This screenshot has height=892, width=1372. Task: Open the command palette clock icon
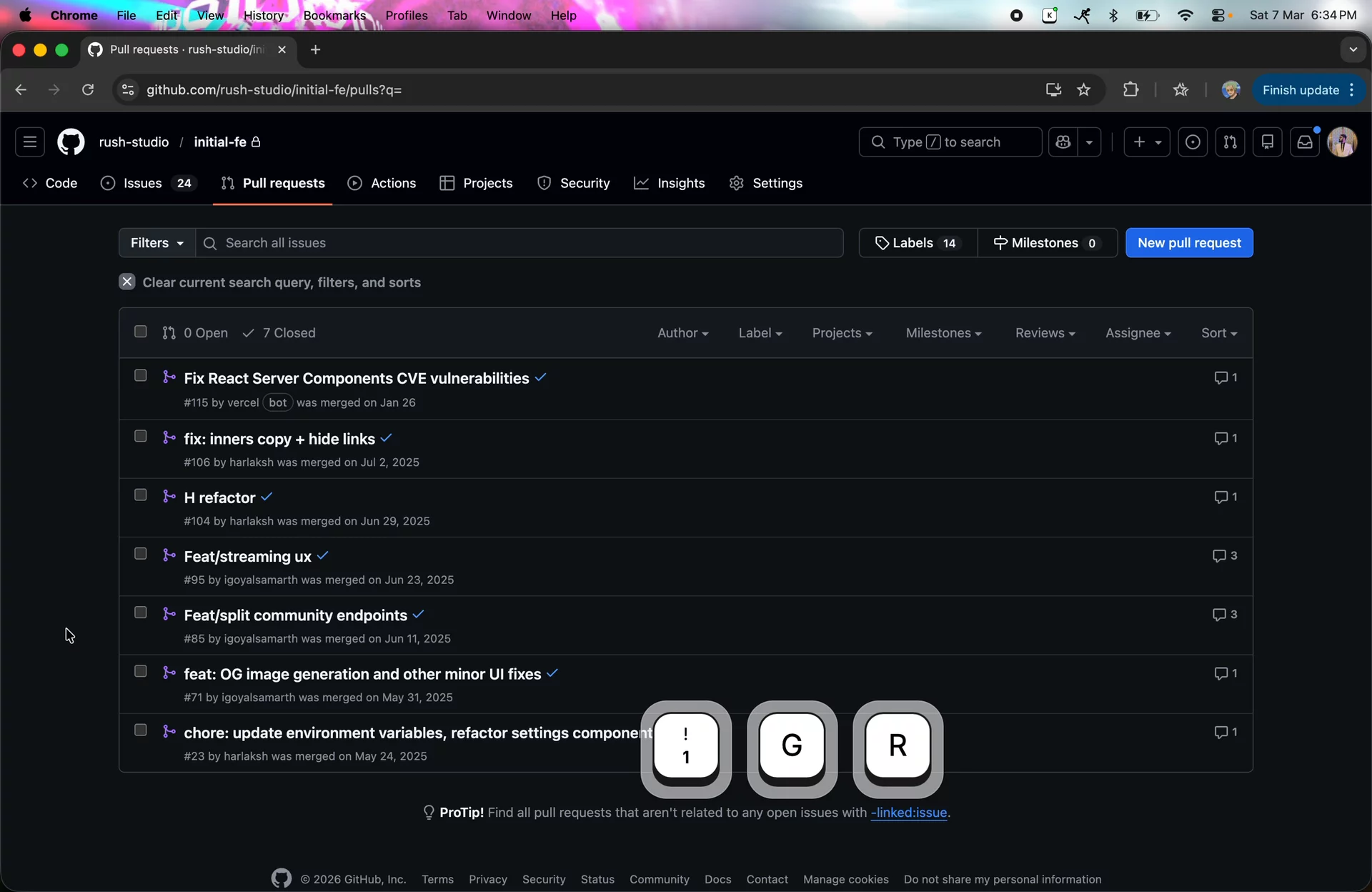(1193, 142)
